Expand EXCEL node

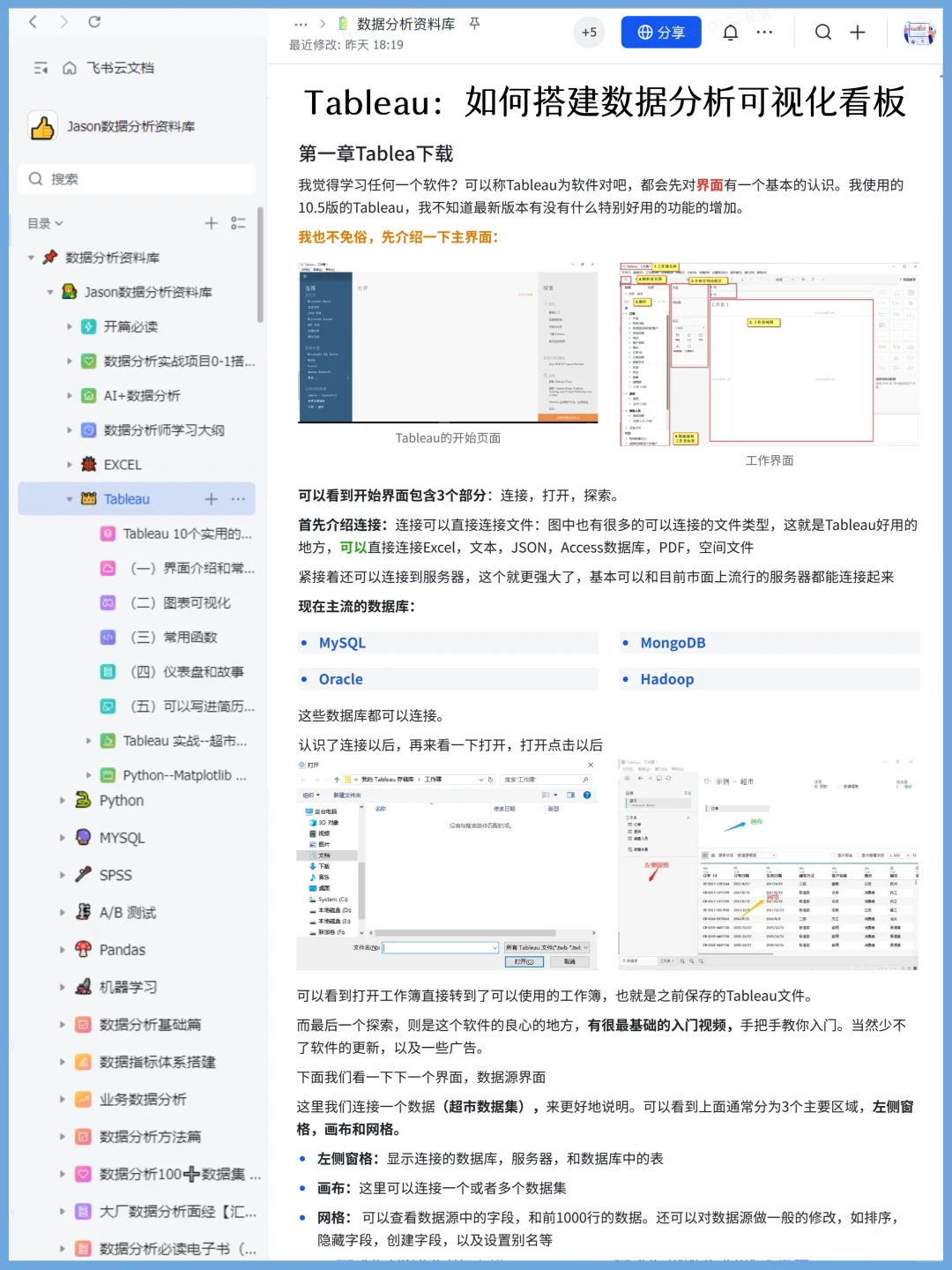(70, 465)
